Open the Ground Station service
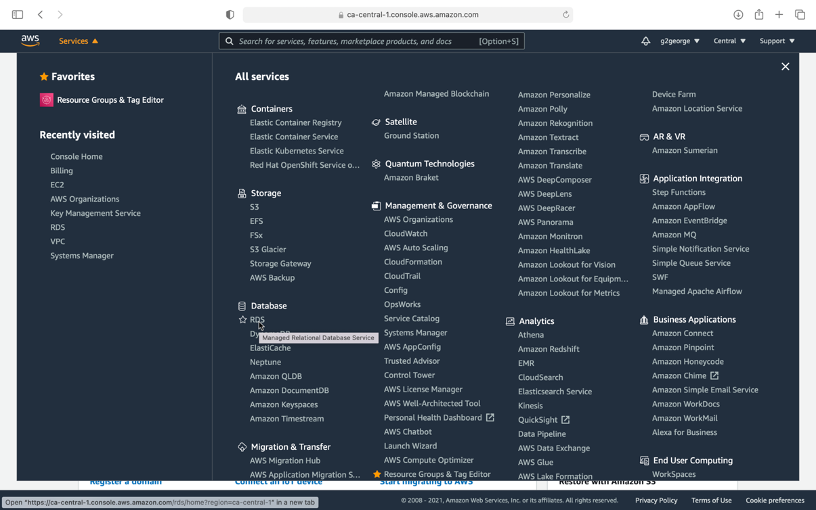816x510 pixels. point(412,136)
